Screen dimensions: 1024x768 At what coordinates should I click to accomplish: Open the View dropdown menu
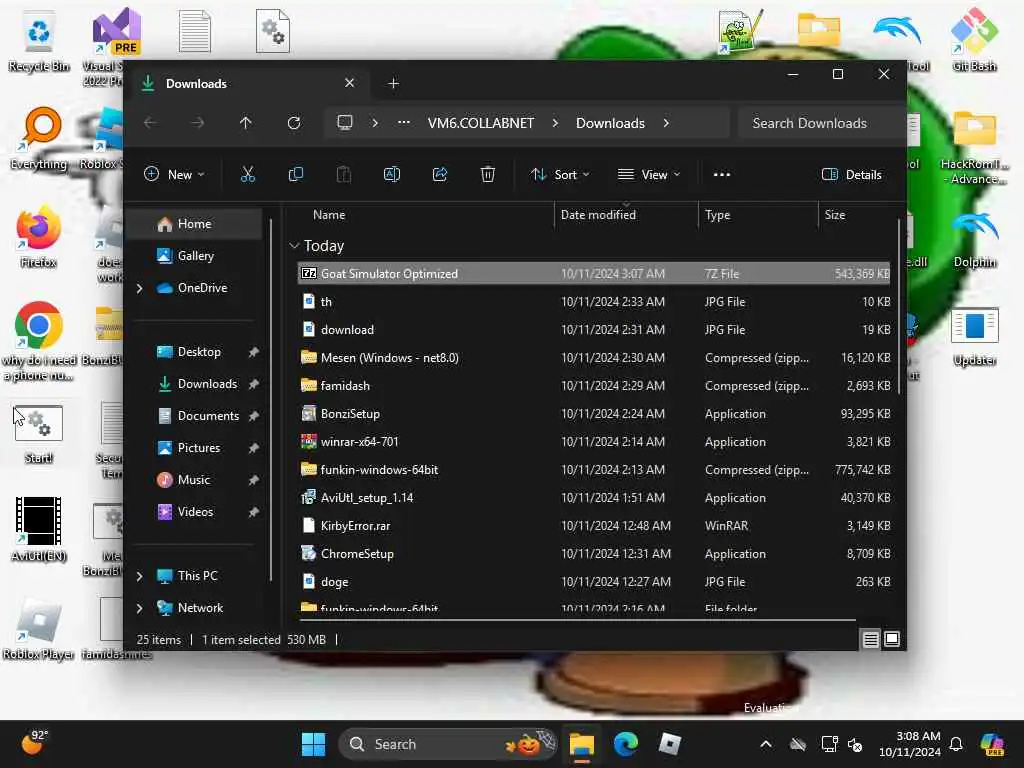pos(649,174)
